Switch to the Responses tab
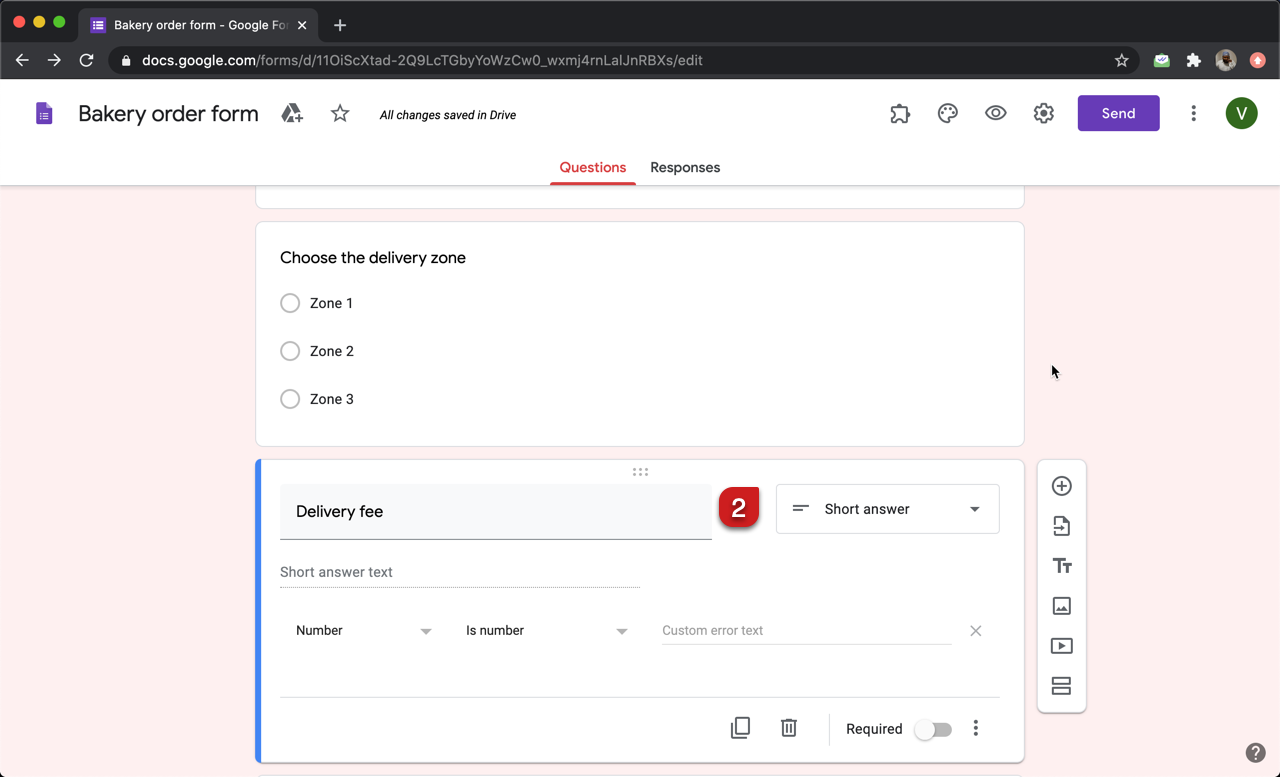Screen dimensions: 1280x777 (685, 168)
